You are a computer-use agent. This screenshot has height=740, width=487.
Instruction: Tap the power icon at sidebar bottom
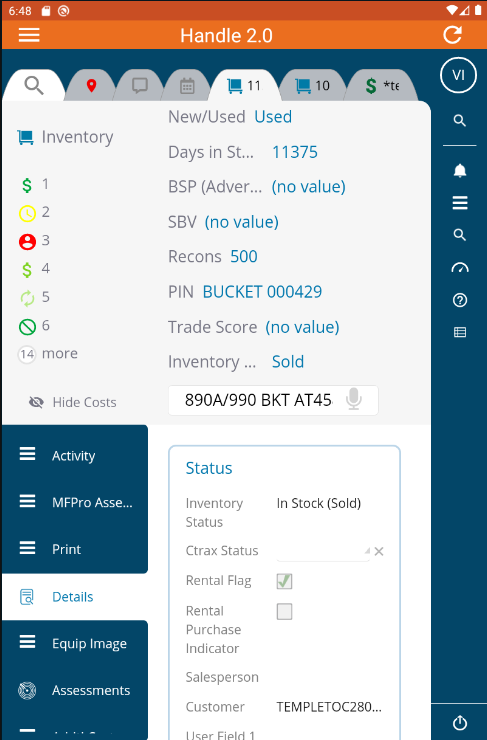[460, 723]
